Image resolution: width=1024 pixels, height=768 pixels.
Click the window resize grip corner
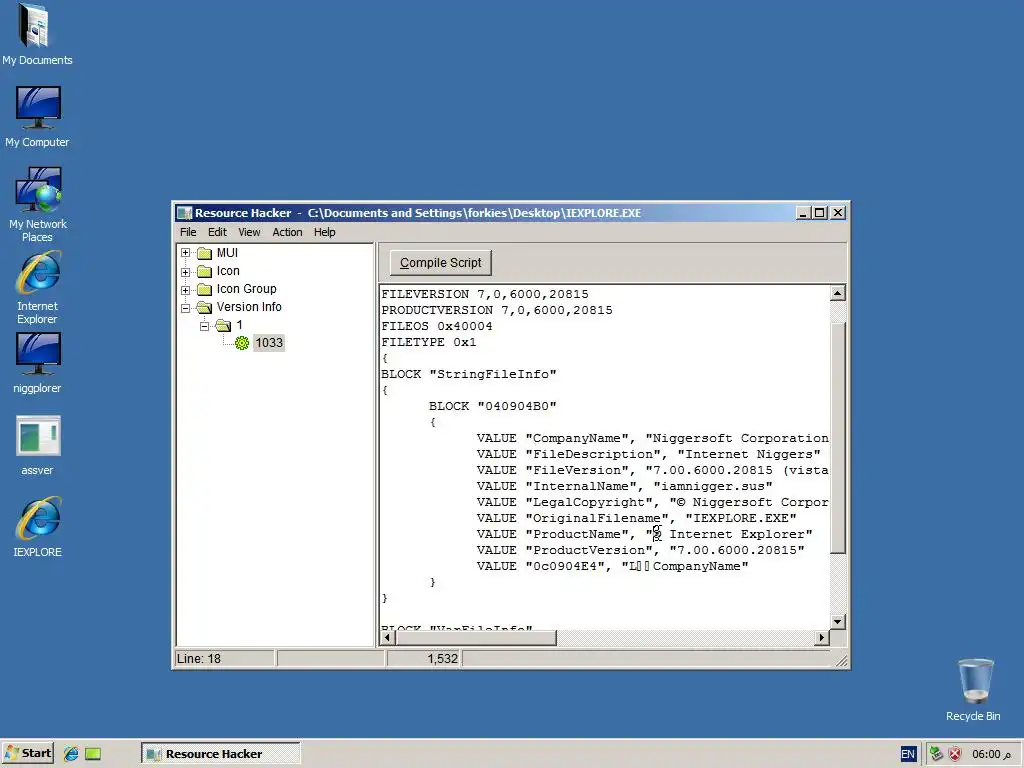[842, 661]
